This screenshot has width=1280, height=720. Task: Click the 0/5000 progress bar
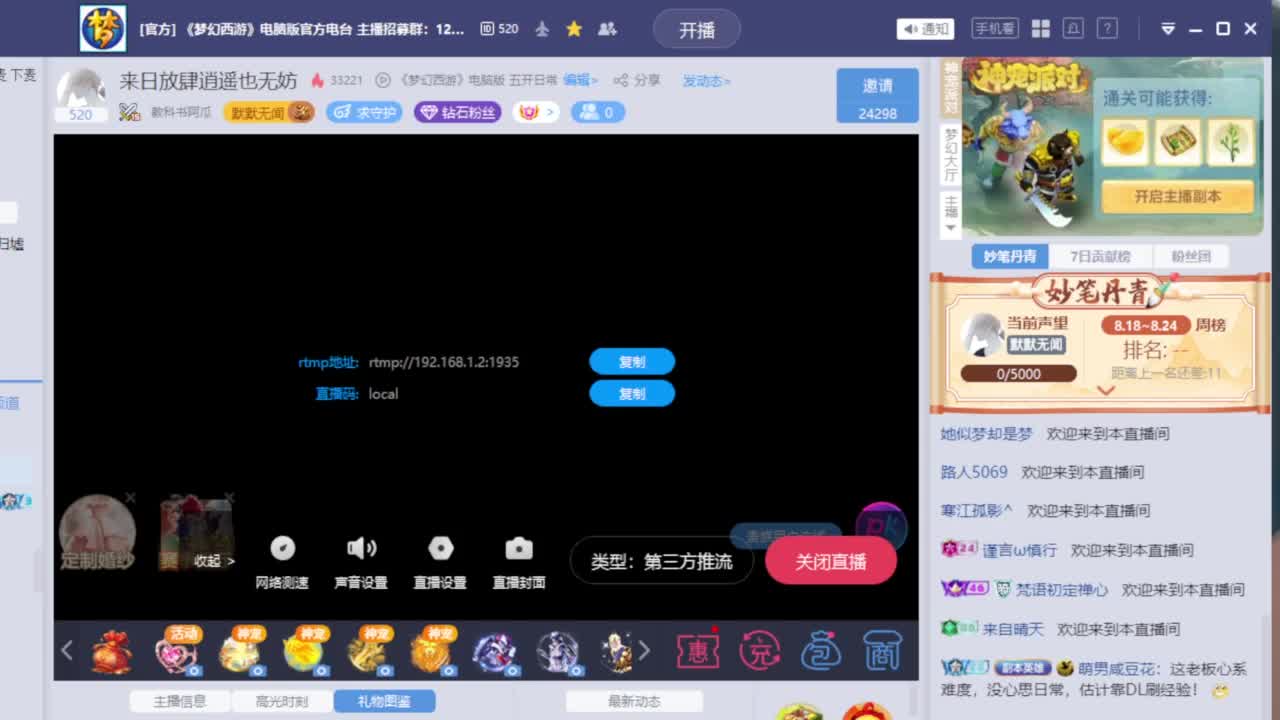point(1019,373)
